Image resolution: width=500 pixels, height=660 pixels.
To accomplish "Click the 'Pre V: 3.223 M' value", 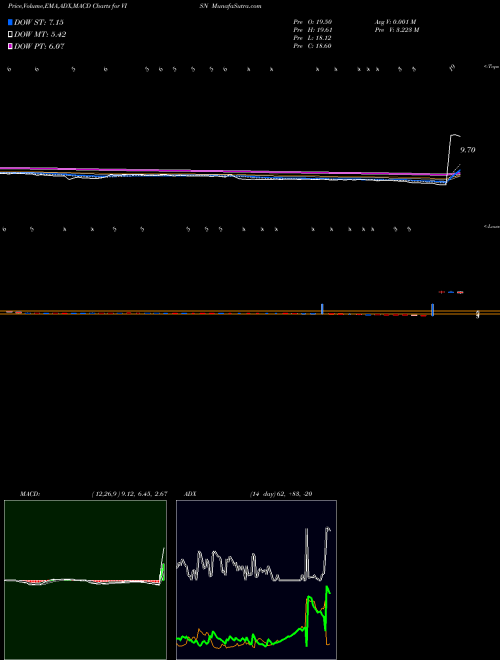I will [x=396, y=30].
